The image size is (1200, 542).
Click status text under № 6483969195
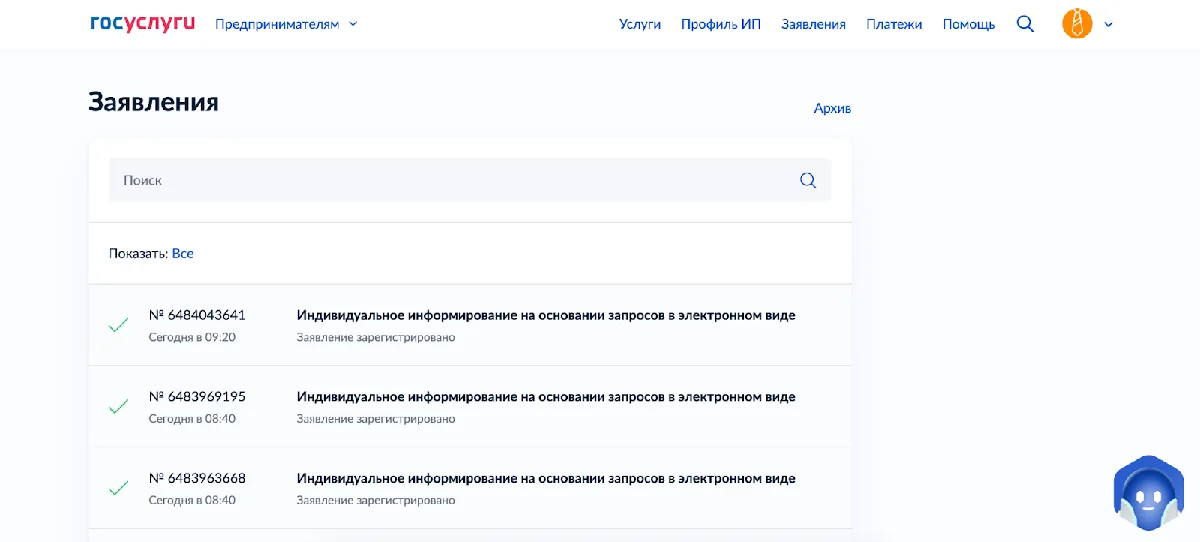(376, 419)
